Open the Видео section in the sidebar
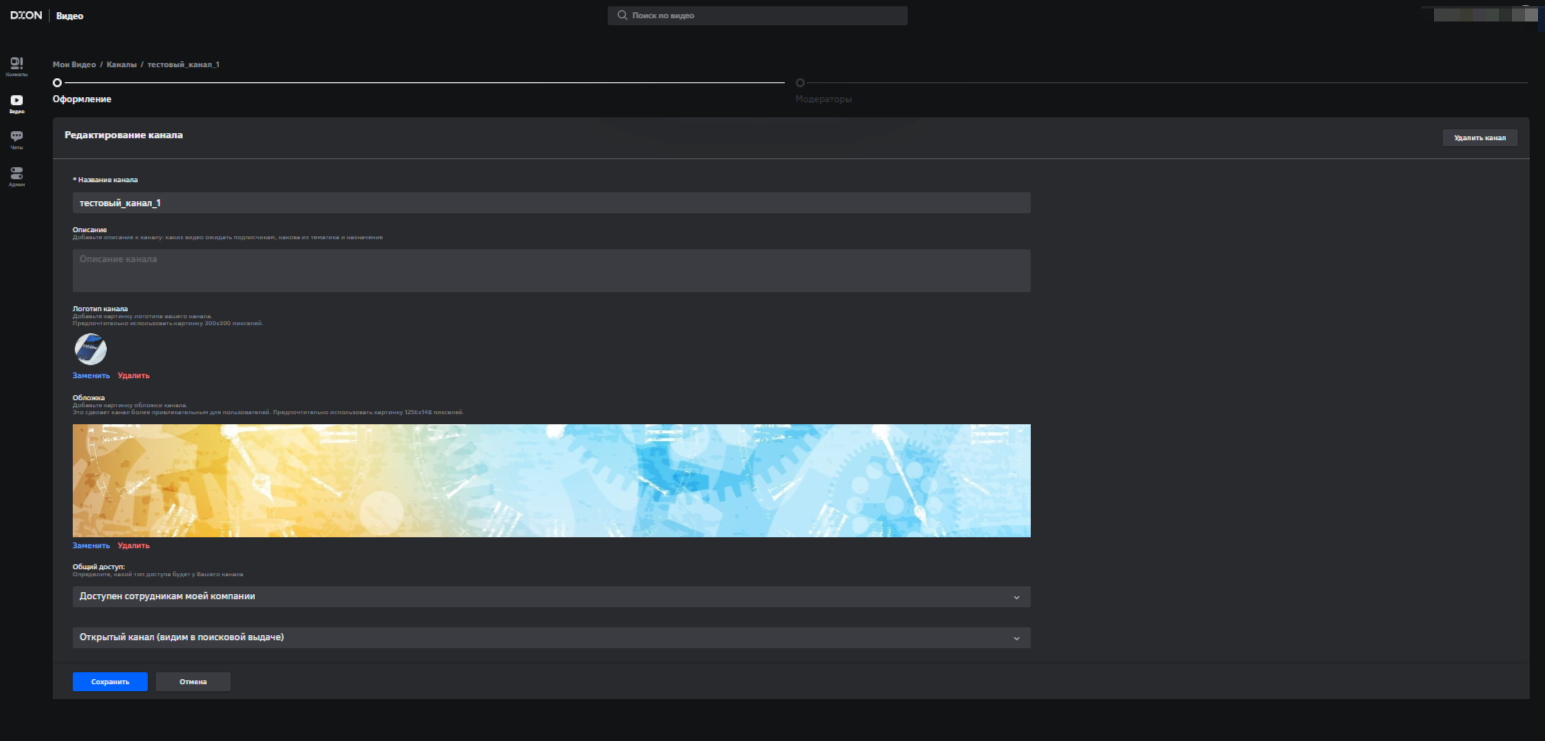Screen dimensions: 1545x741 pos(16,104)
